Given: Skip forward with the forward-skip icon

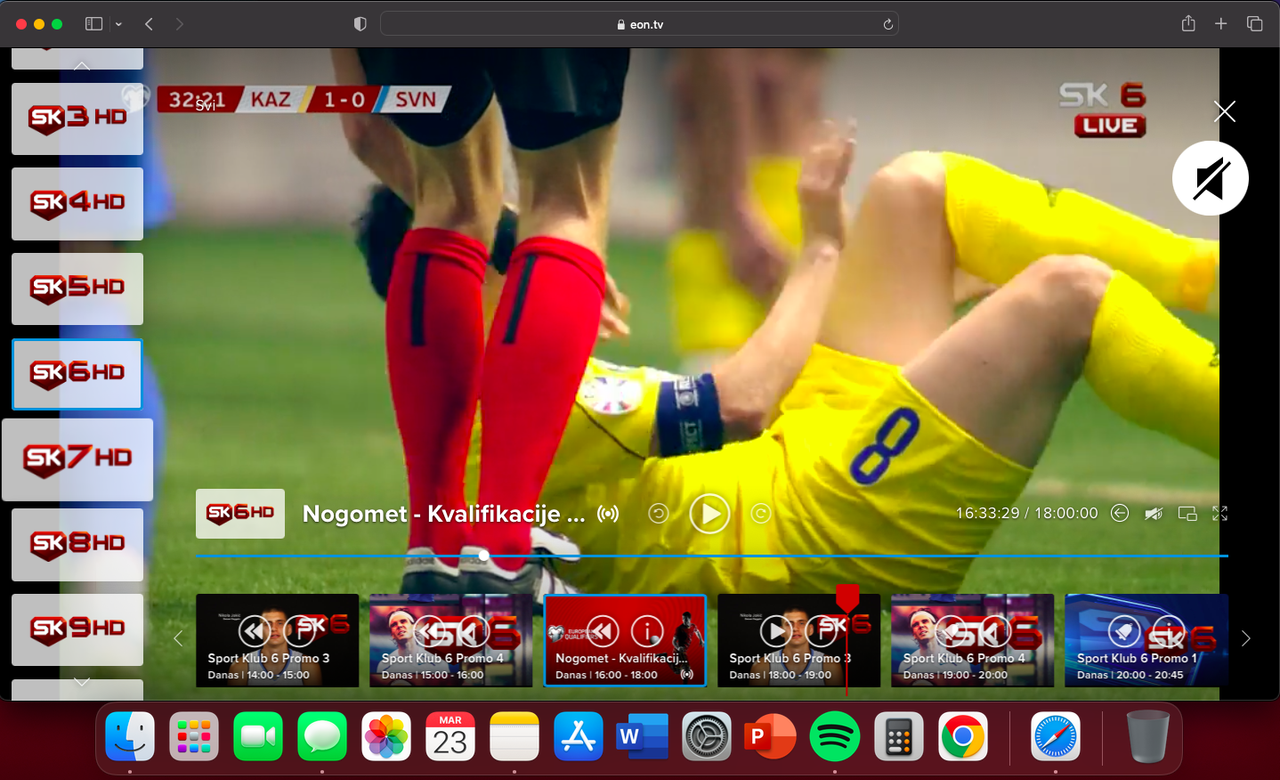Looking at the screenshot, I should coord(761,513).
